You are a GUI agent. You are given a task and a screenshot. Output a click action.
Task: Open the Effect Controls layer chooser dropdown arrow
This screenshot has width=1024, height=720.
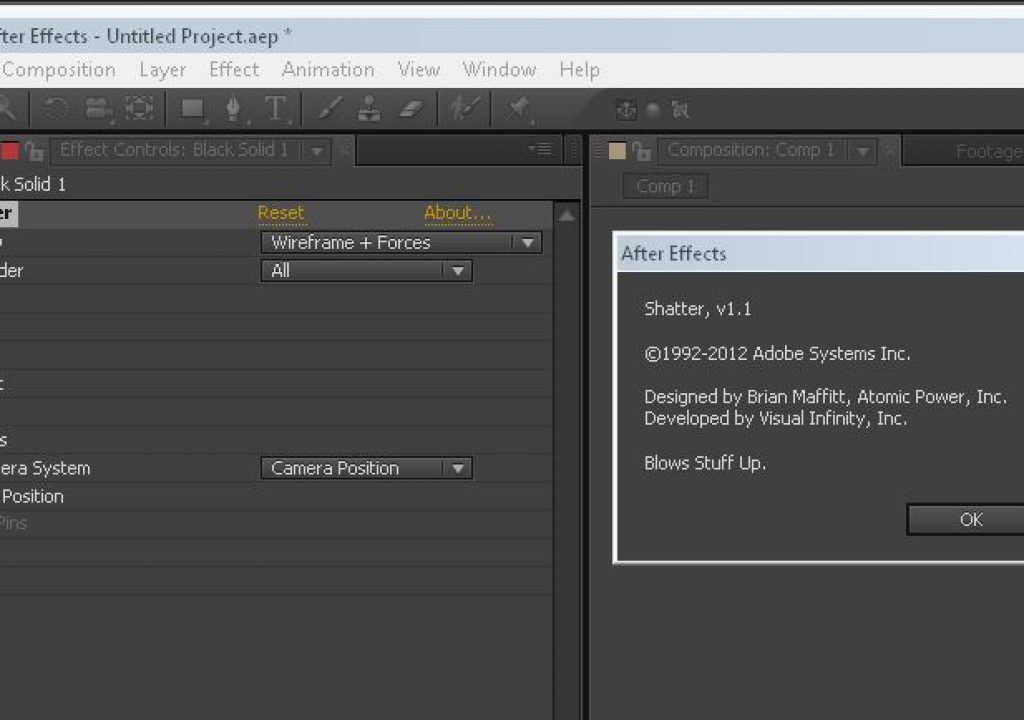317,152
